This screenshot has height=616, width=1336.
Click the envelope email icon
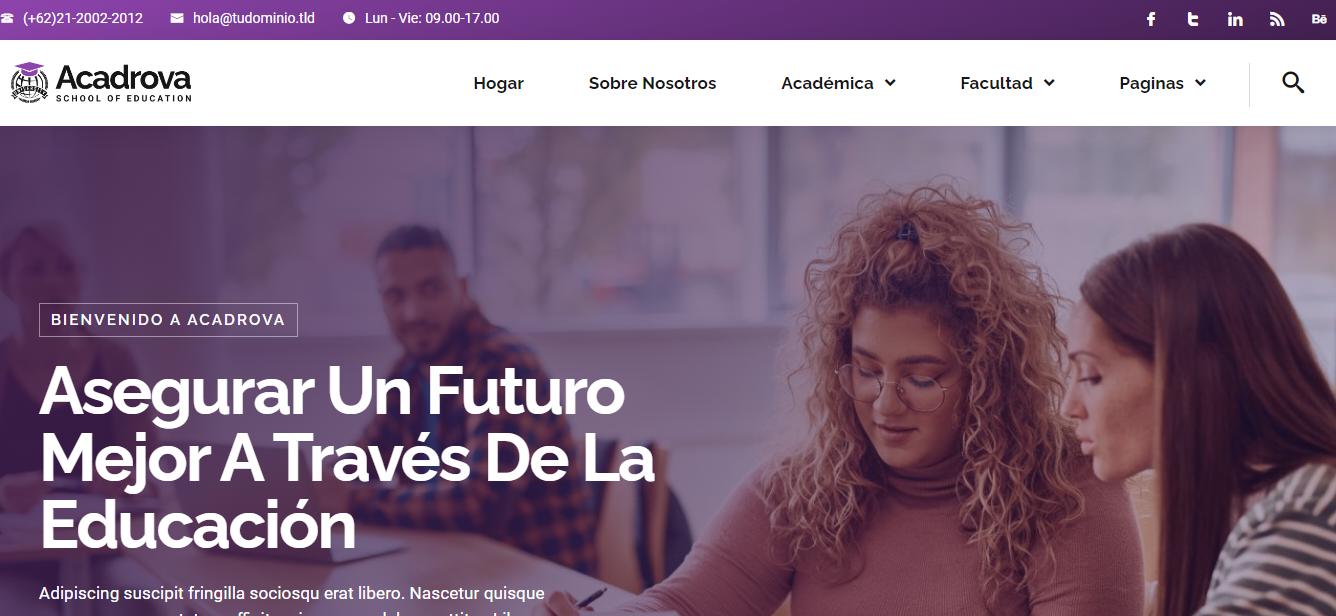point(177,18)
